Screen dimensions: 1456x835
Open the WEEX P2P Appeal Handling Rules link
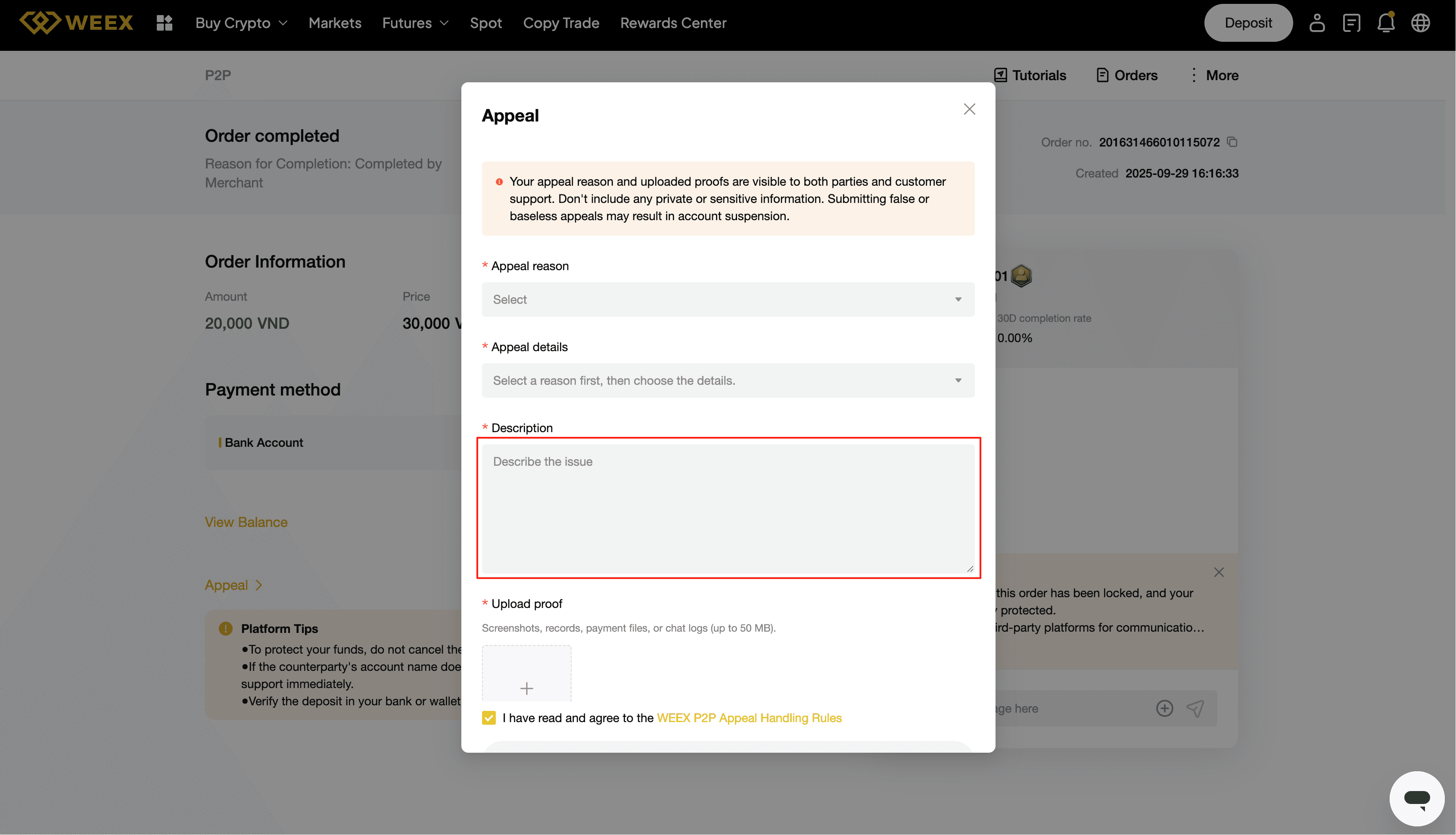click(x=749, y=717)
